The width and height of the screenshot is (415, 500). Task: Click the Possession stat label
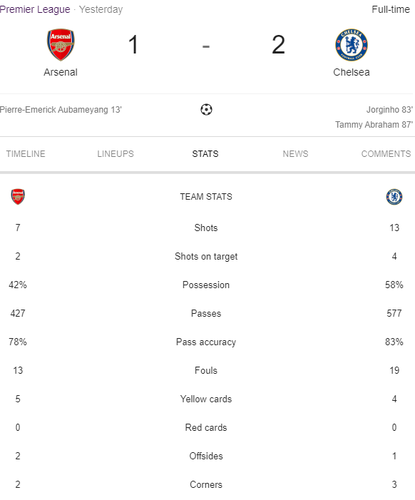click(206, 285)
